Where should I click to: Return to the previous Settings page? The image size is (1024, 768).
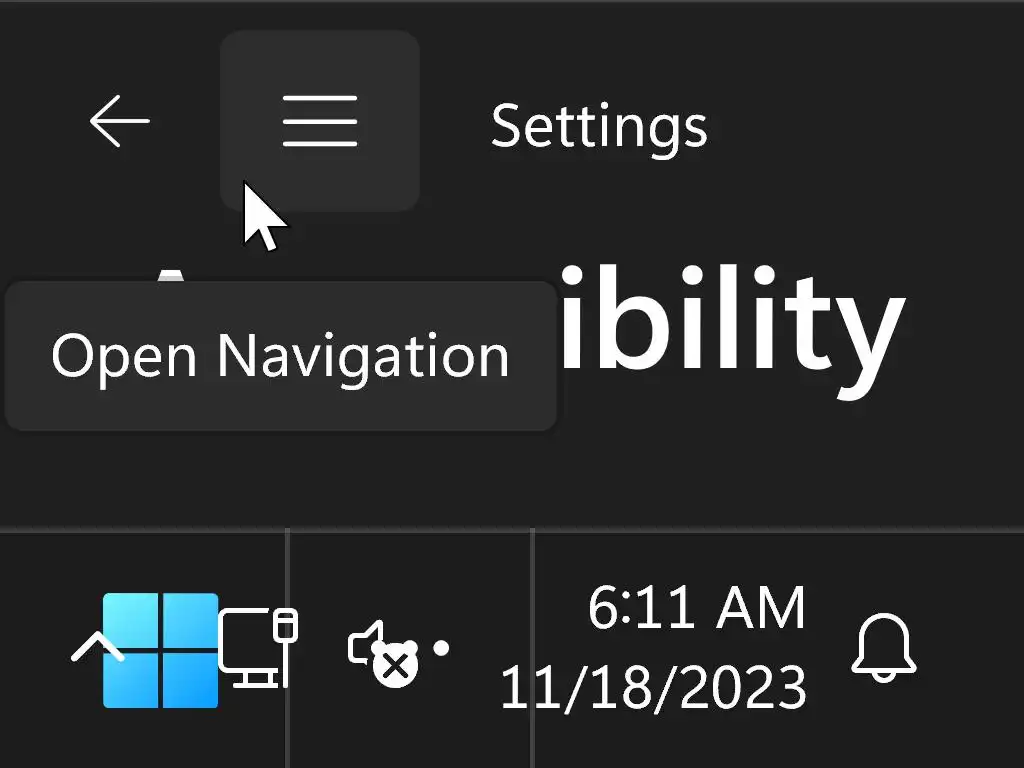(x=119, y=122)
